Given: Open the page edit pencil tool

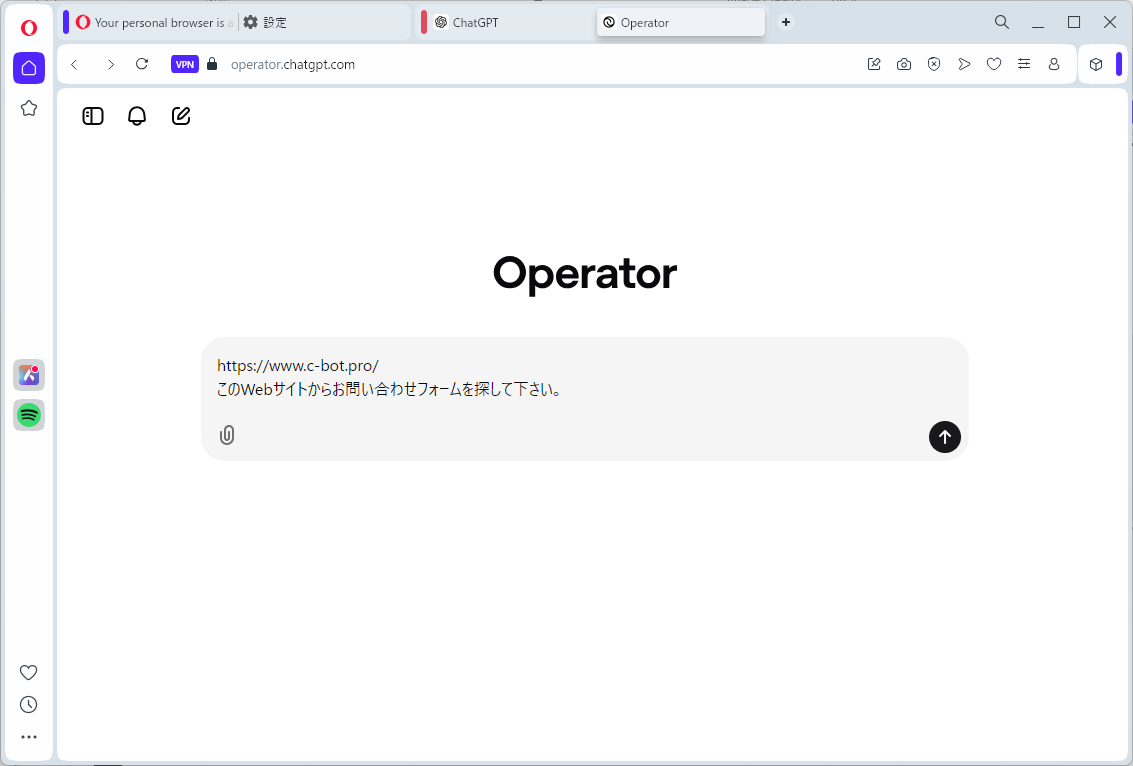Looking at the screenshot, I should [x=874, y=64].
